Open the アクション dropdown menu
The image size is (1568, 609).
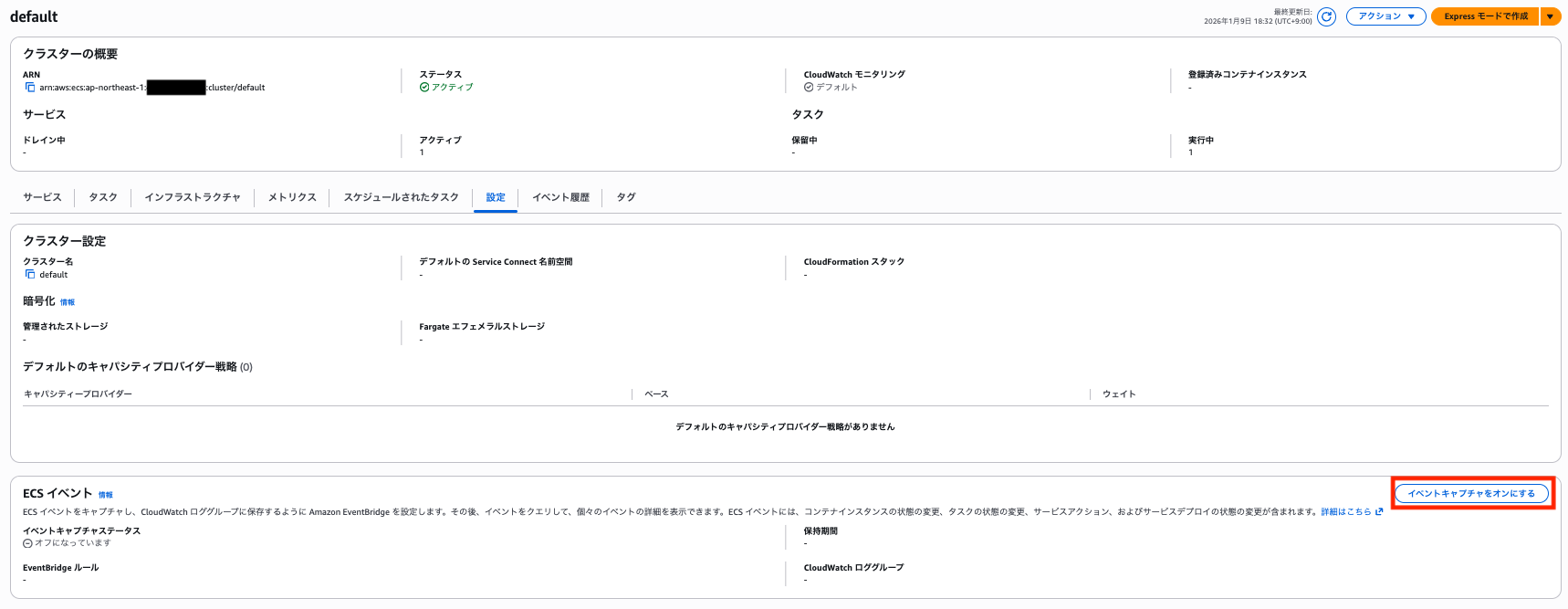1385,16
